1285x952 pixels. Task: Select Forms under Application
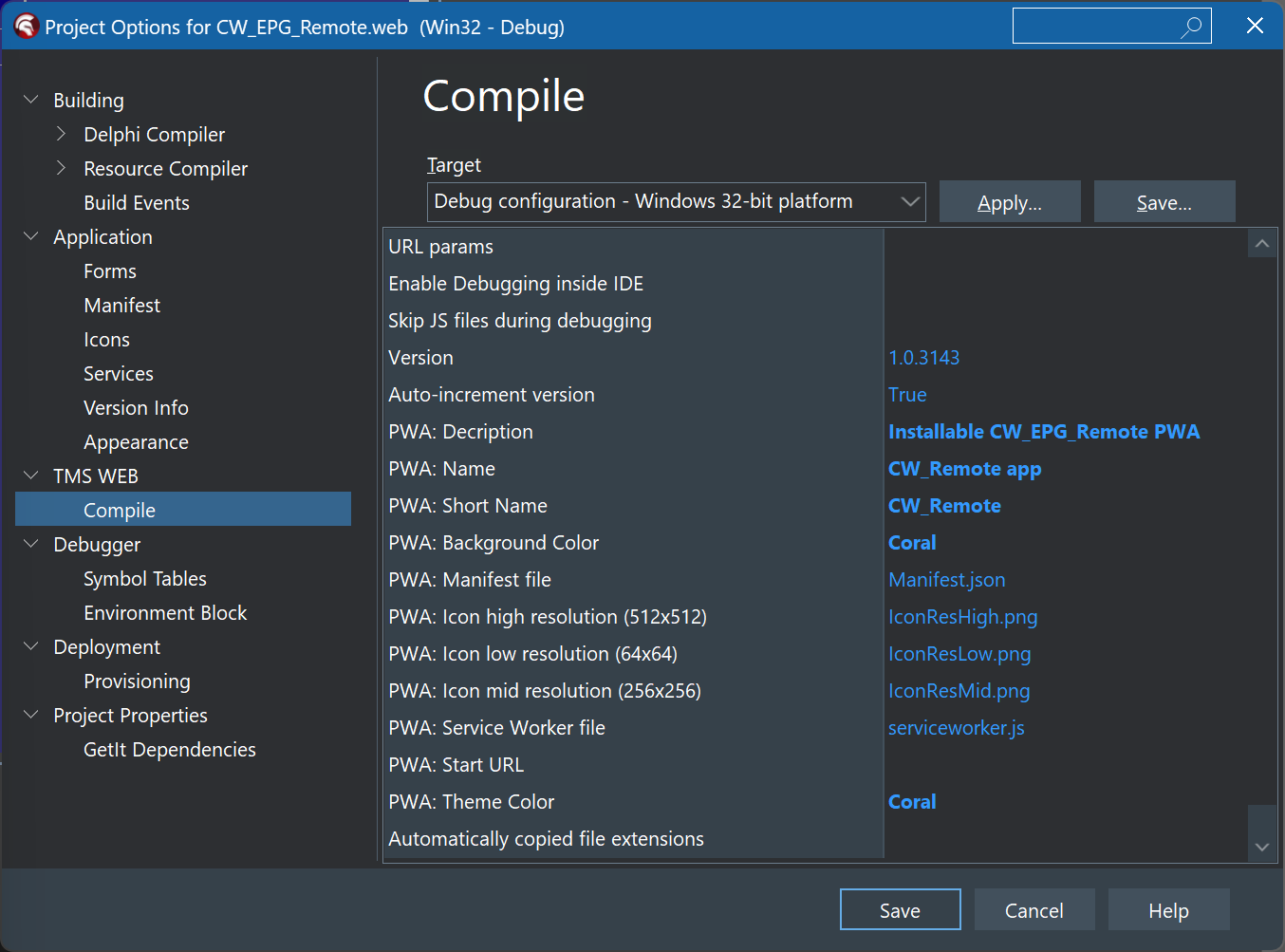[x=110, y=271]
